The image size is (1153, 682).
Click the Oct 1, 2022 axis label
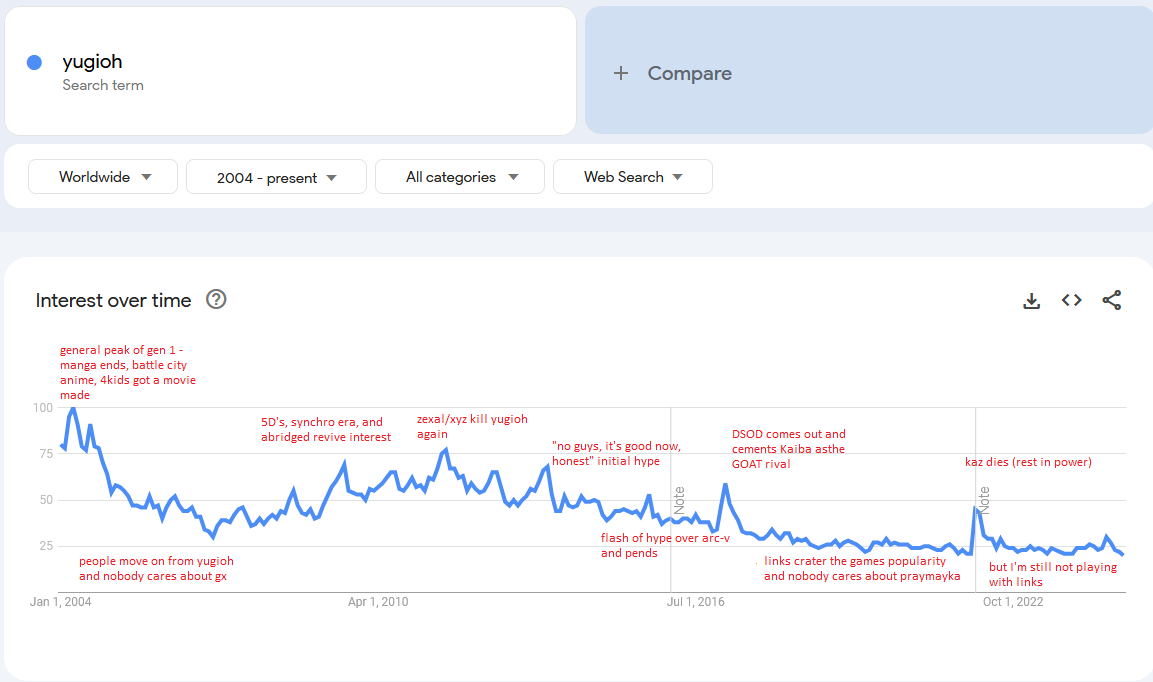point(1013,602)
